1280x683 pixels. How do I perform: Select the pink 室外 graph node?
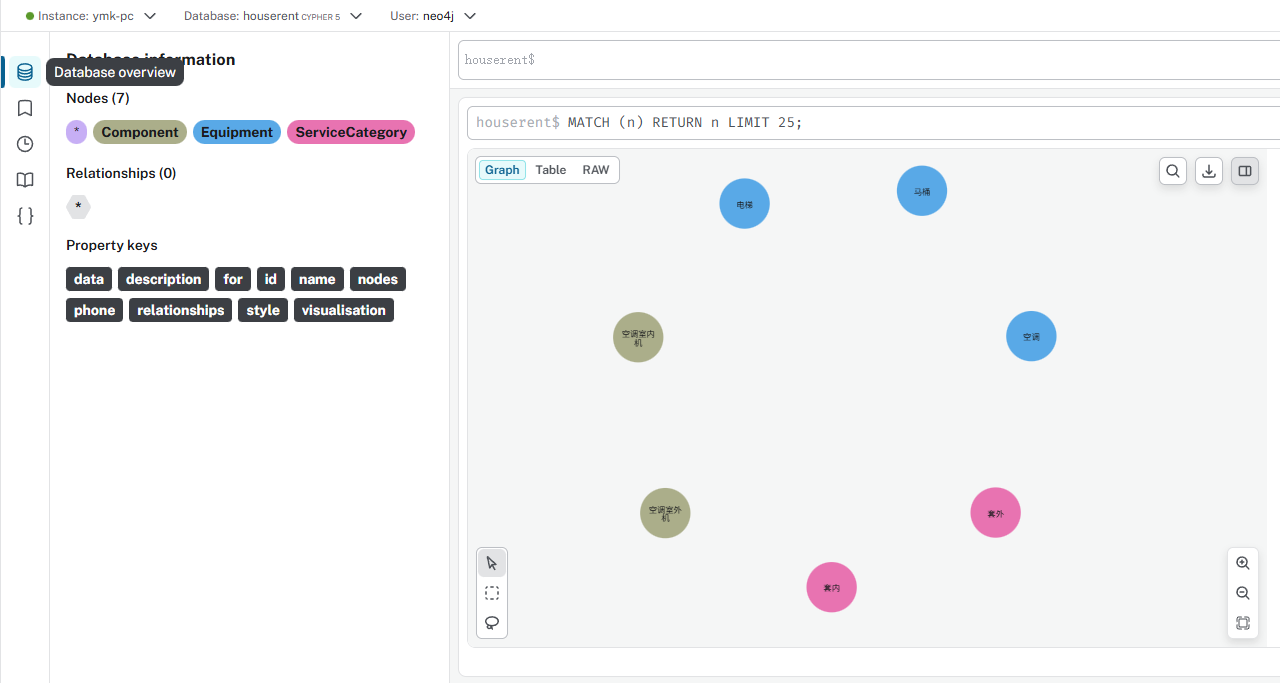(995, 513)
